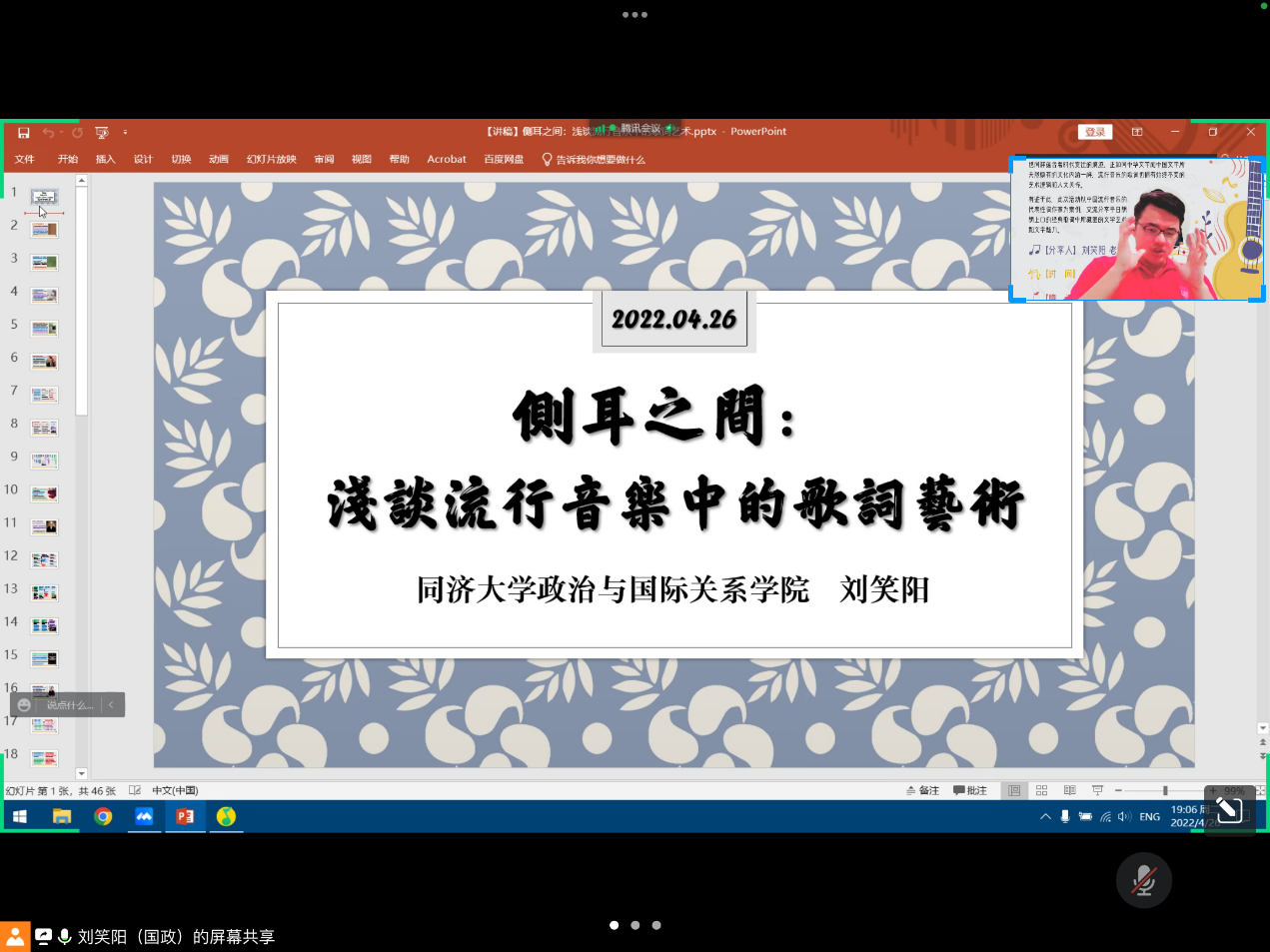Open the 幻灯片放映 ribbon tab
The height and width of the screenshot is (952, 1270).
click(271, 159)
